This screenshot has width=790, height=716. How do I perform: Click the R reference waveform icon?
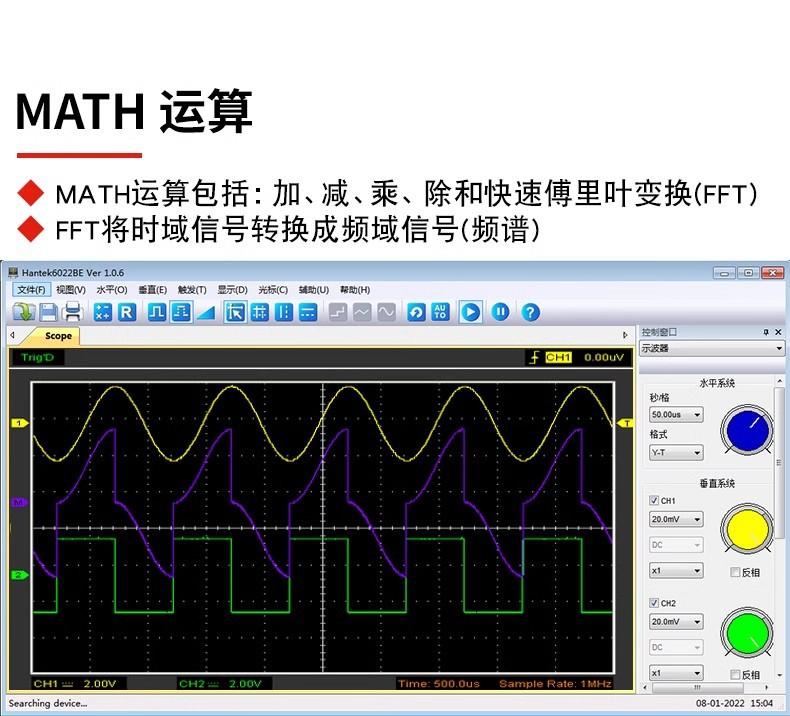pos(127,312)
